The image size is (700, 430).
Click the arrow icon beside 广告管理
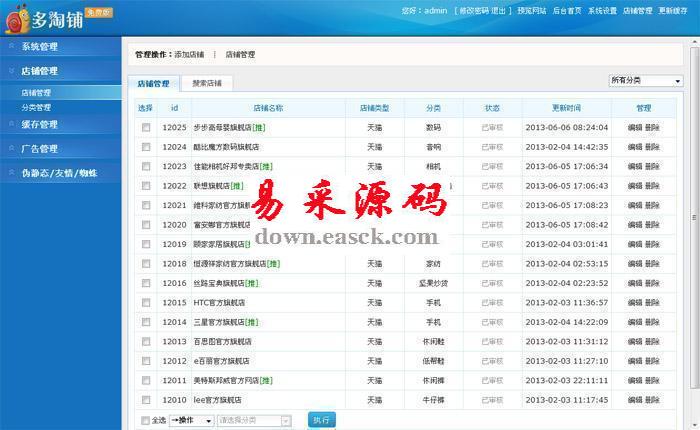(11, 148)
